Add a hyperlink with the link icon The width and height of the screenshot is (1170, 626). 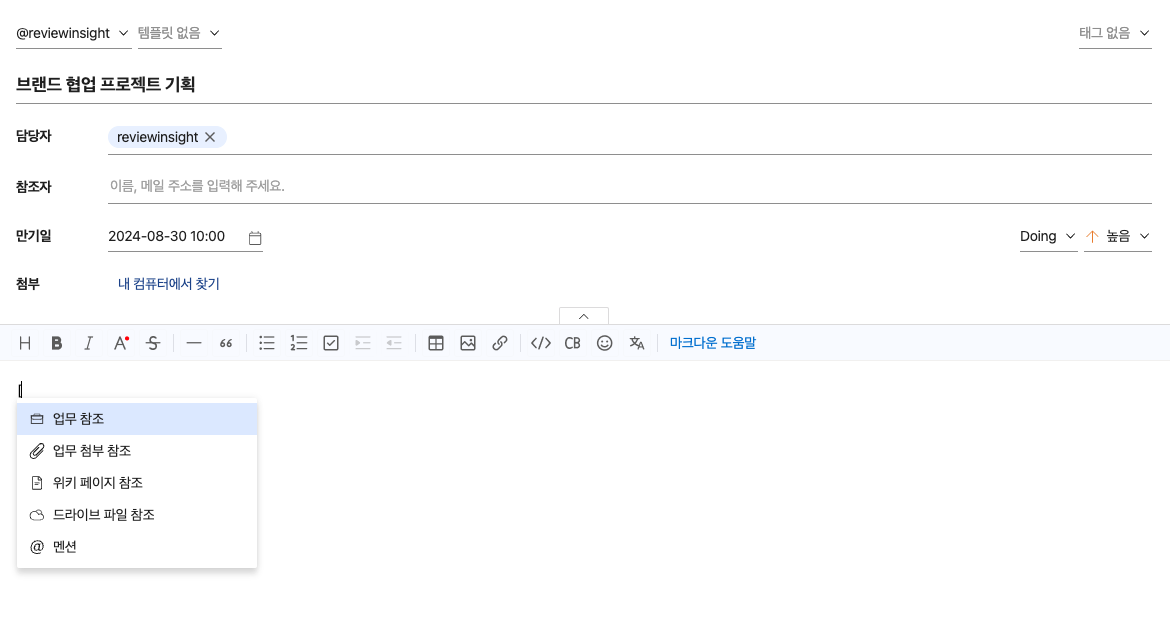pos(500,343)
